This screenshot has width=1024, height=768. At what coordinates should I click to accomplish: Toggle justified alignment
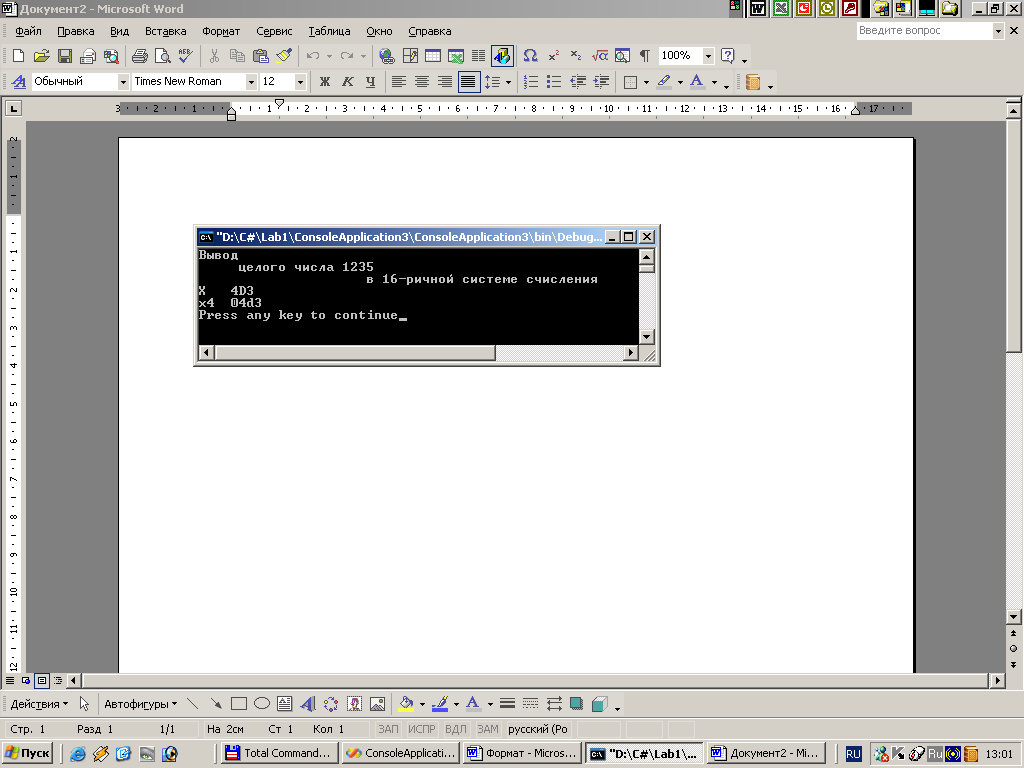coord(468,82)
